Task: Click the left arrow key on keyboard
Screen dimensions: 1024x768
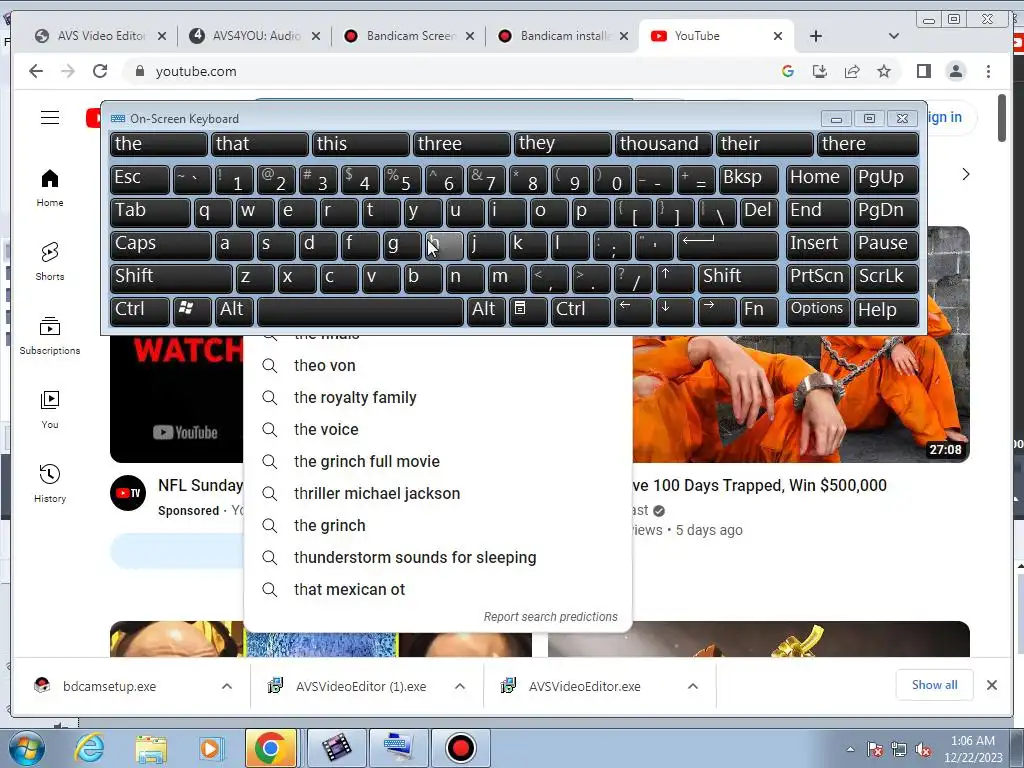Action: 633,310
